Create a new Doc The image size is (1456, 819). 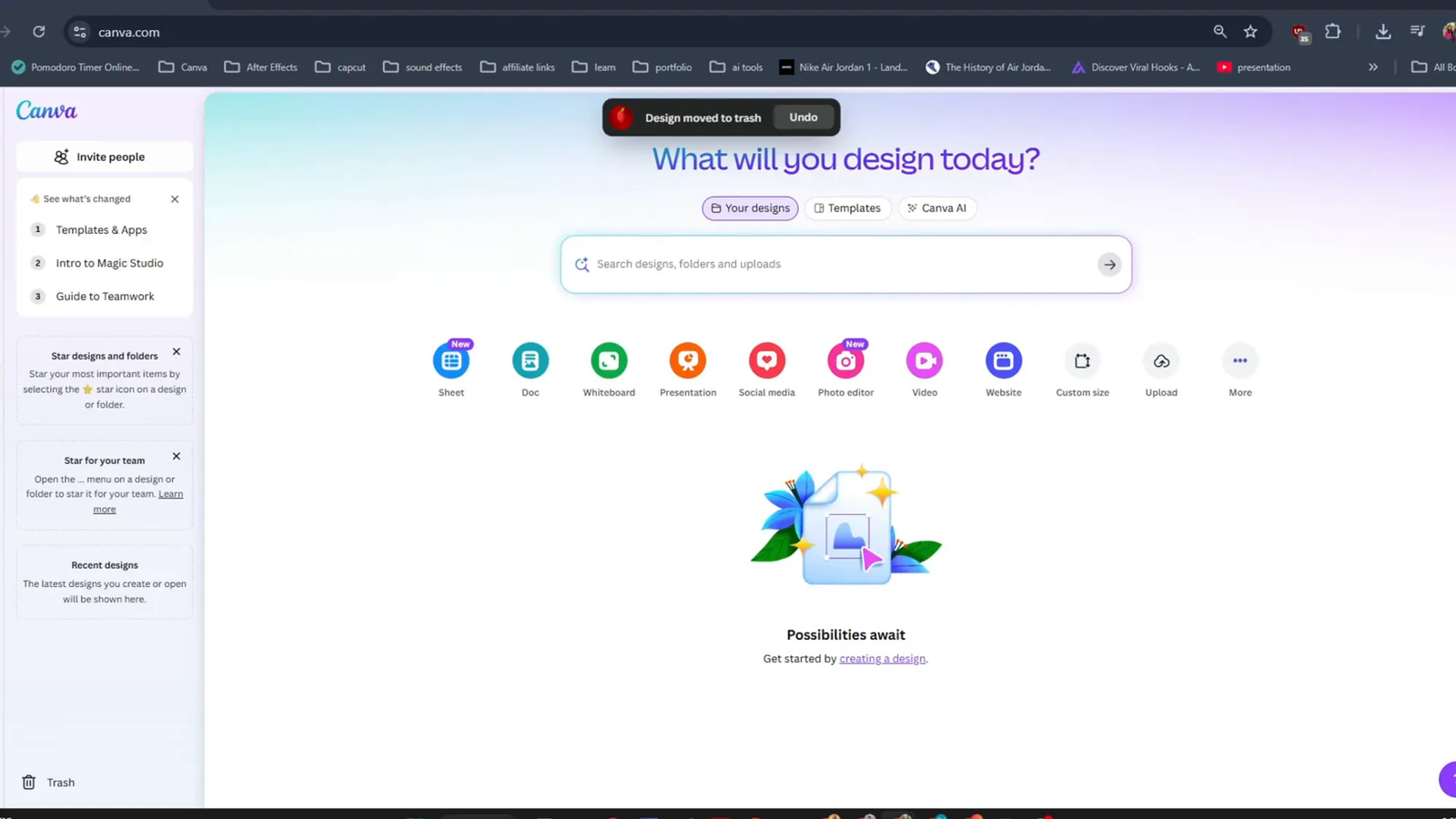click(x=531, y=361)
